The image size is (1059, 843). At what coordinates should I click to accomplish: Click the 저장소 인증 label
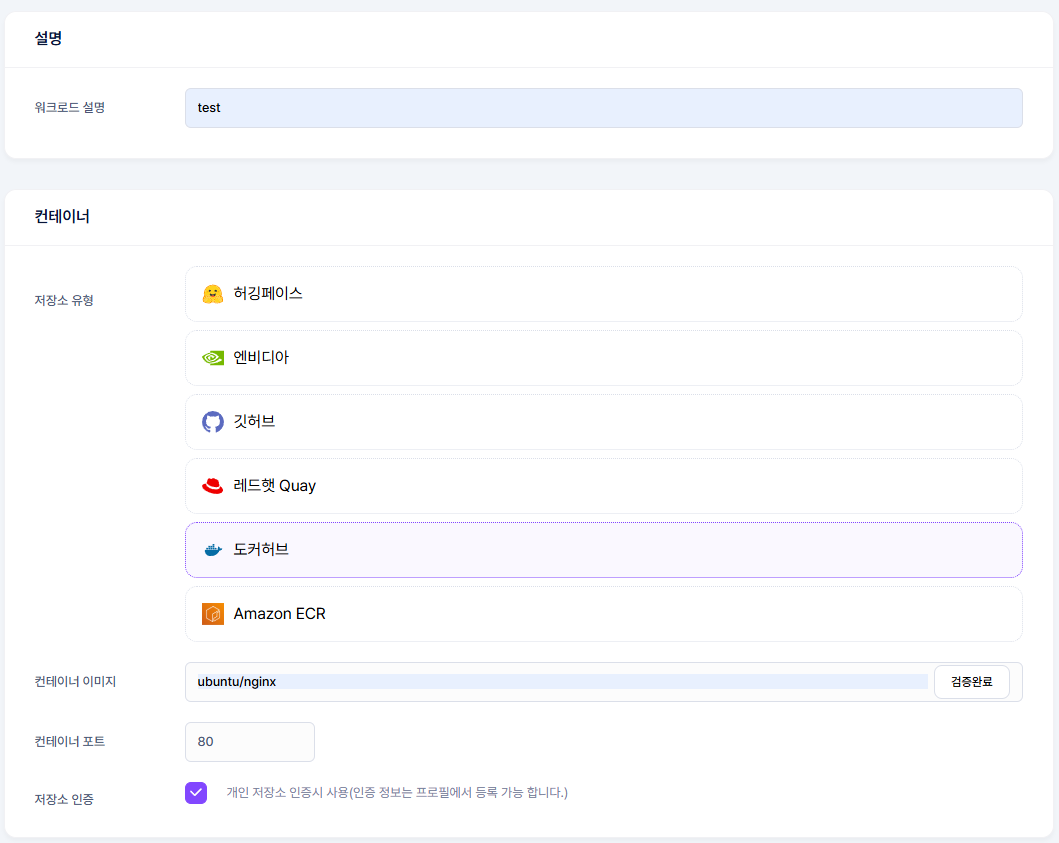pyautogui.click(x=64, y=799)
